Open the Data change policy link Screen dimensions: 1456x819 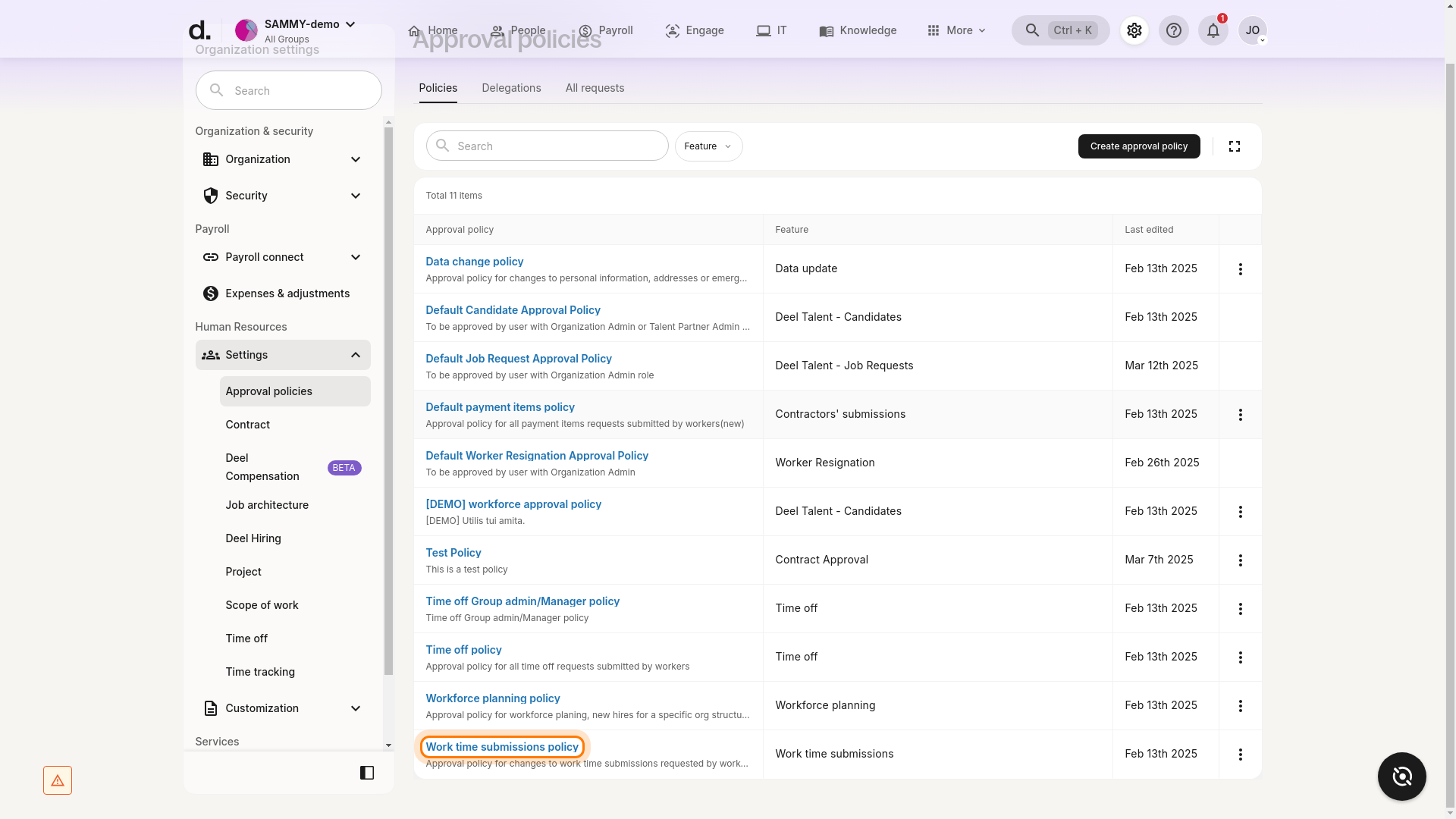pos(474,262)
